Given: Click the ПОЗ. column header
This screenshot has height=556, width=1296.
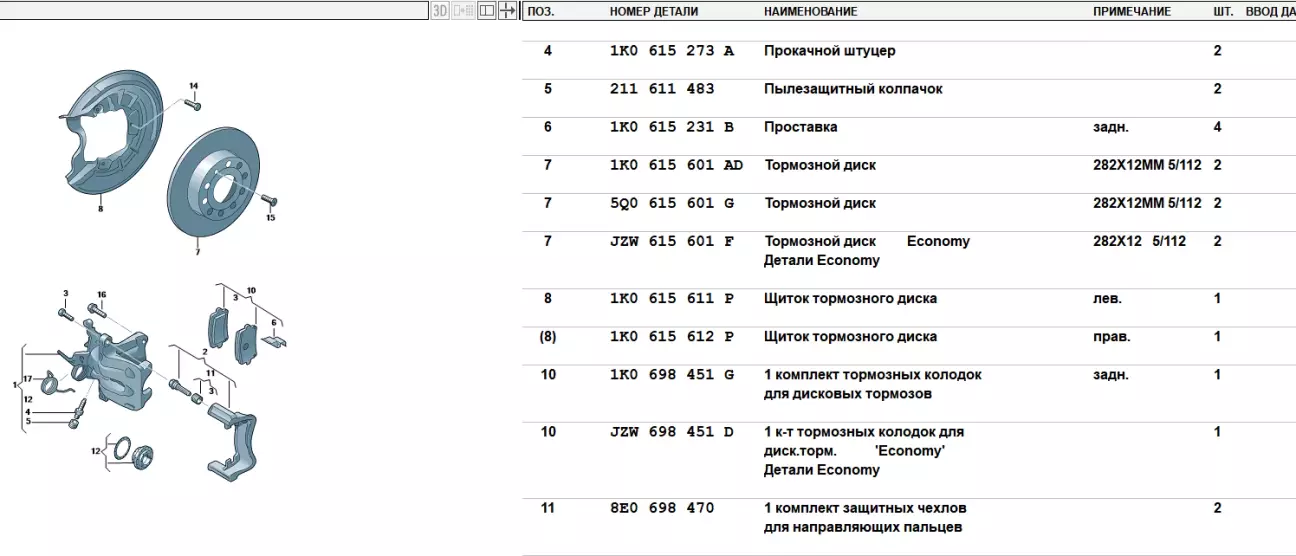Looking at the screenshot, I should 541,12.
